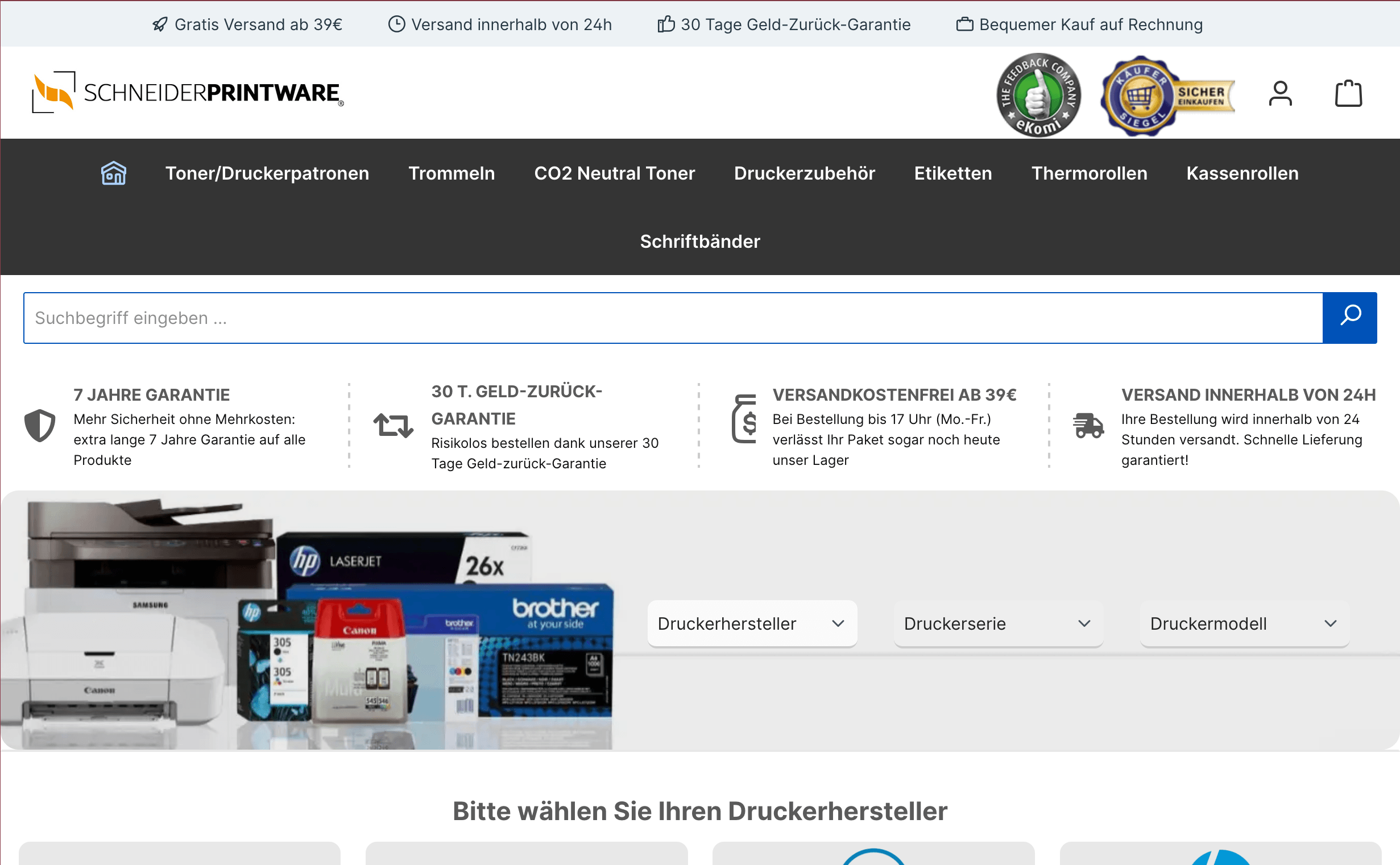Screen dimensions: 1400x865
Task: Click the blue search magnifier button
Action: (1349, 318)
